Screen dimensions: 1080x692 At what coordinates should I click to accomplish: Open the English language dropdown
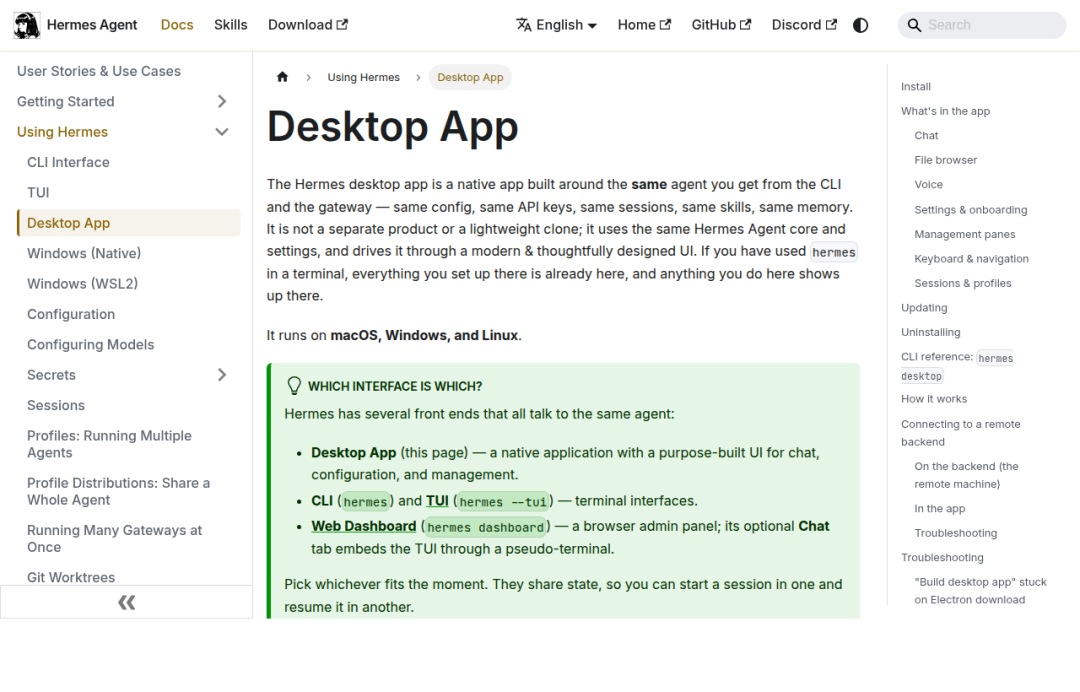point(557,25)
